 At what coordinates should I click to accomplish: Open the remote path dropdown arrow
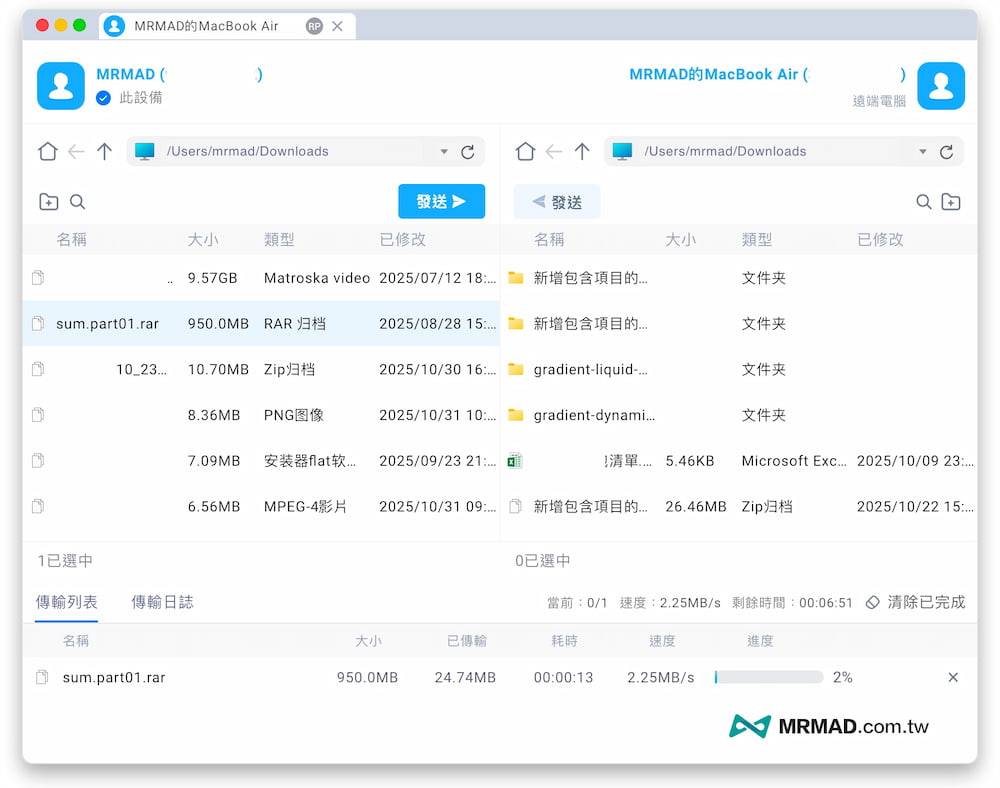pyautogui.click(x=922, y=151)
